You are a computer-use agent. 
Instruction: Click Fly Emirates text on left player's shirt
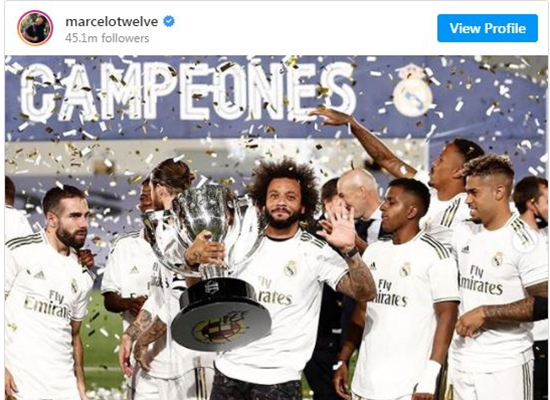point(48,305)
